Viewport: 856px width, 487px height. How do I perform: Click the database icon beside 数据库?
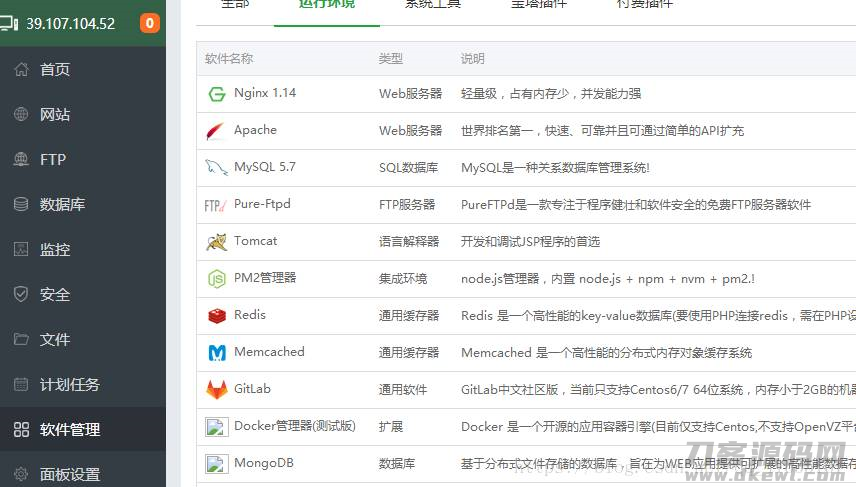[21, 204]
